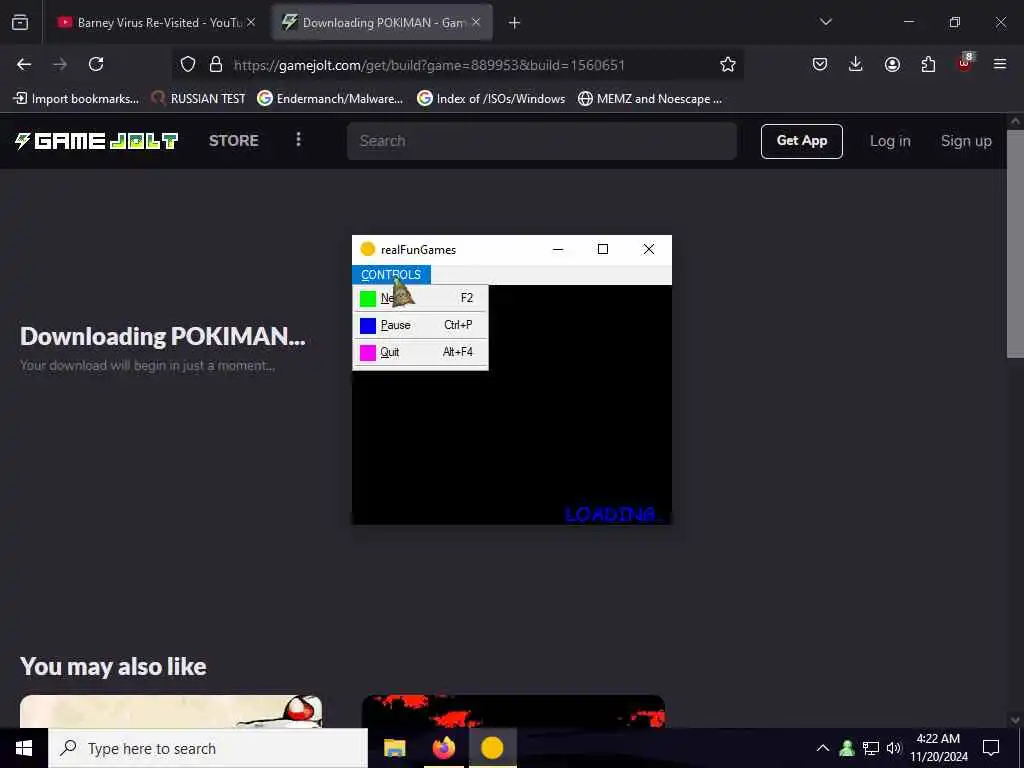Open a new browser tab
This screenshot has width=1024, height=768.
(515, 23)
